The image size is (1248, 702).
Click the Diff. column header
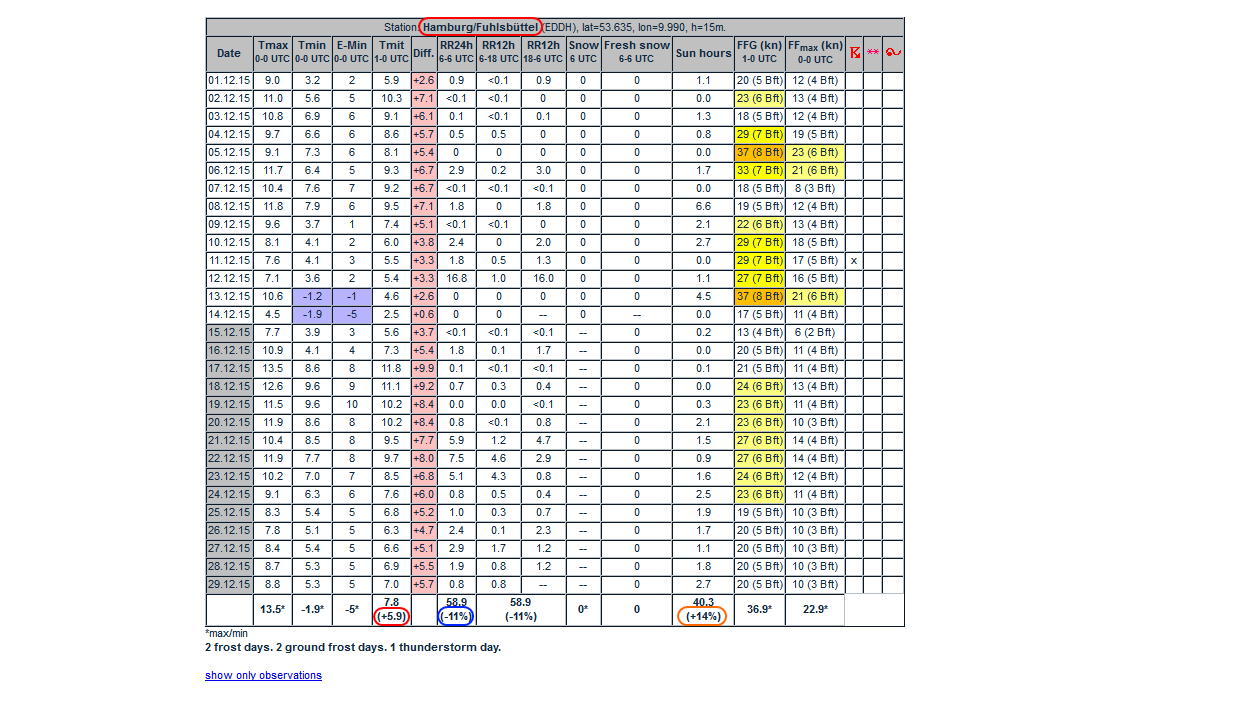424,54
